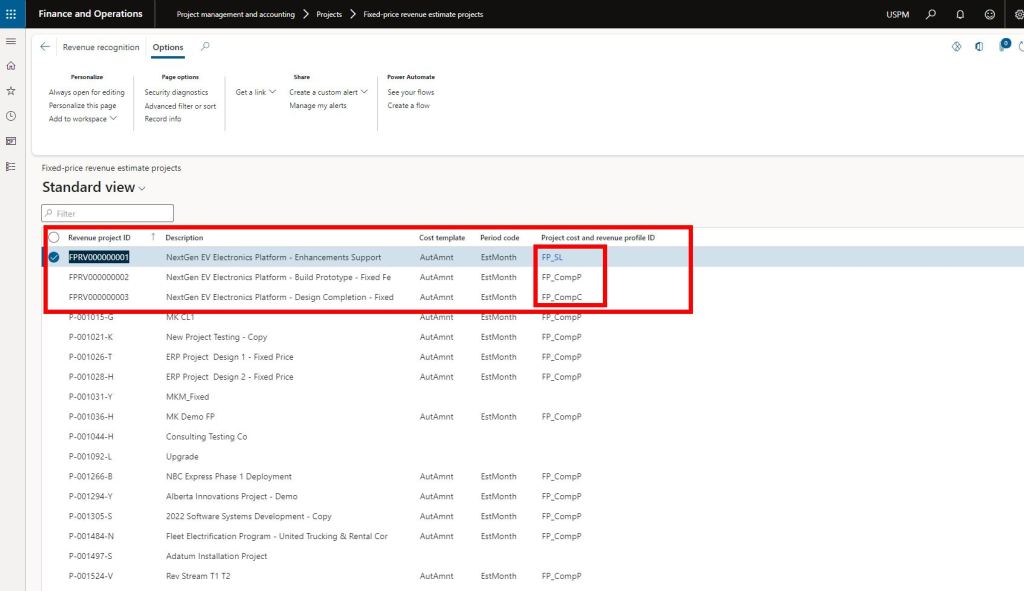The height and width of the screenshot is (591, 1024).
Task: Deselect the checked FPRV000000001 row checkbox
Action: 54,257
